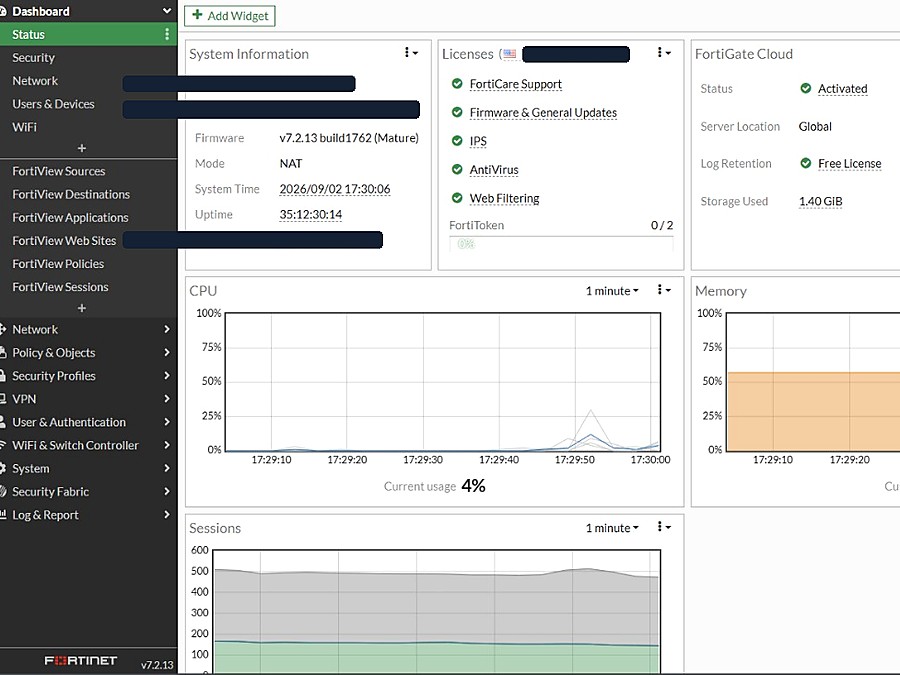Open the Users & Devices dashboard
Image resolution: width=900 pixels, height=675 pixels.
pos(53,104)
